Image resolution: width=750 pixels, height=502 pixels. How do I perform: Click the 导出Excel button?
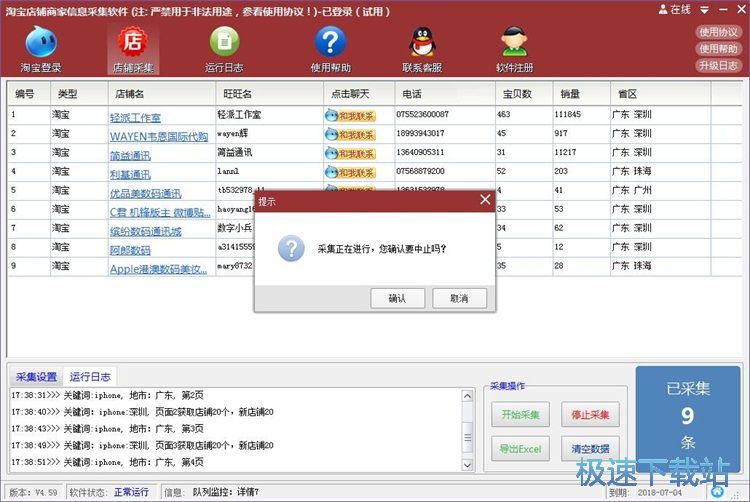click(x=520, y=449)
